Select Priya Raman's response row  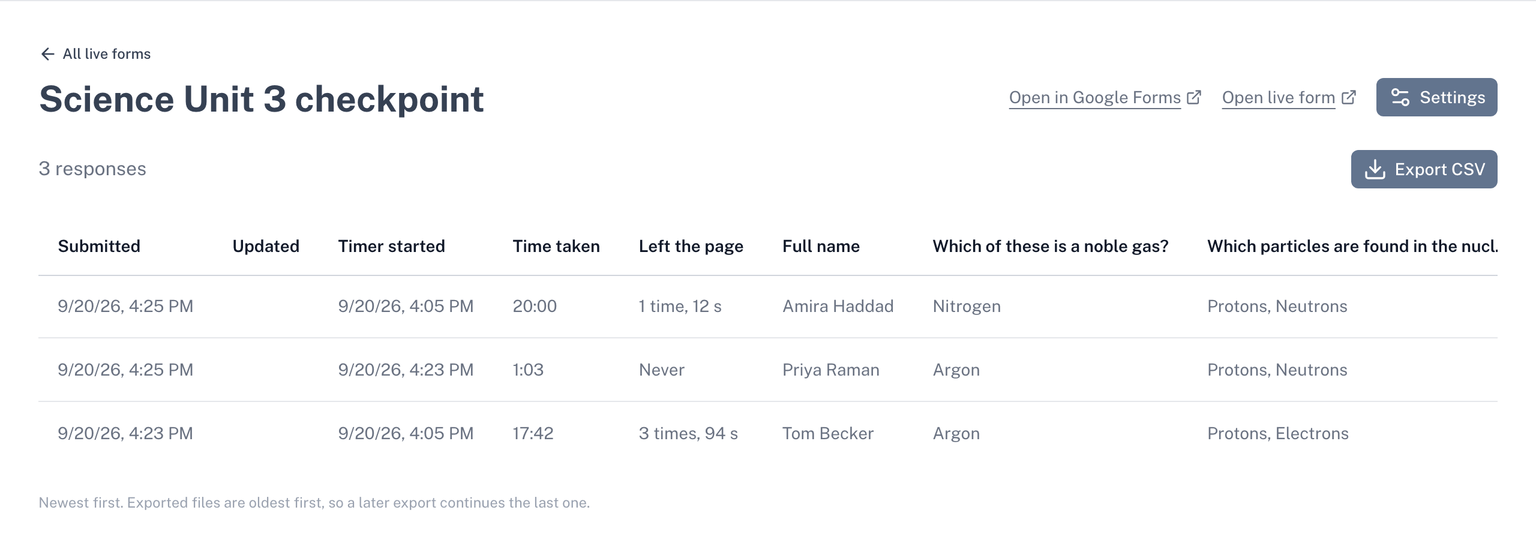(x=768, y=370)
